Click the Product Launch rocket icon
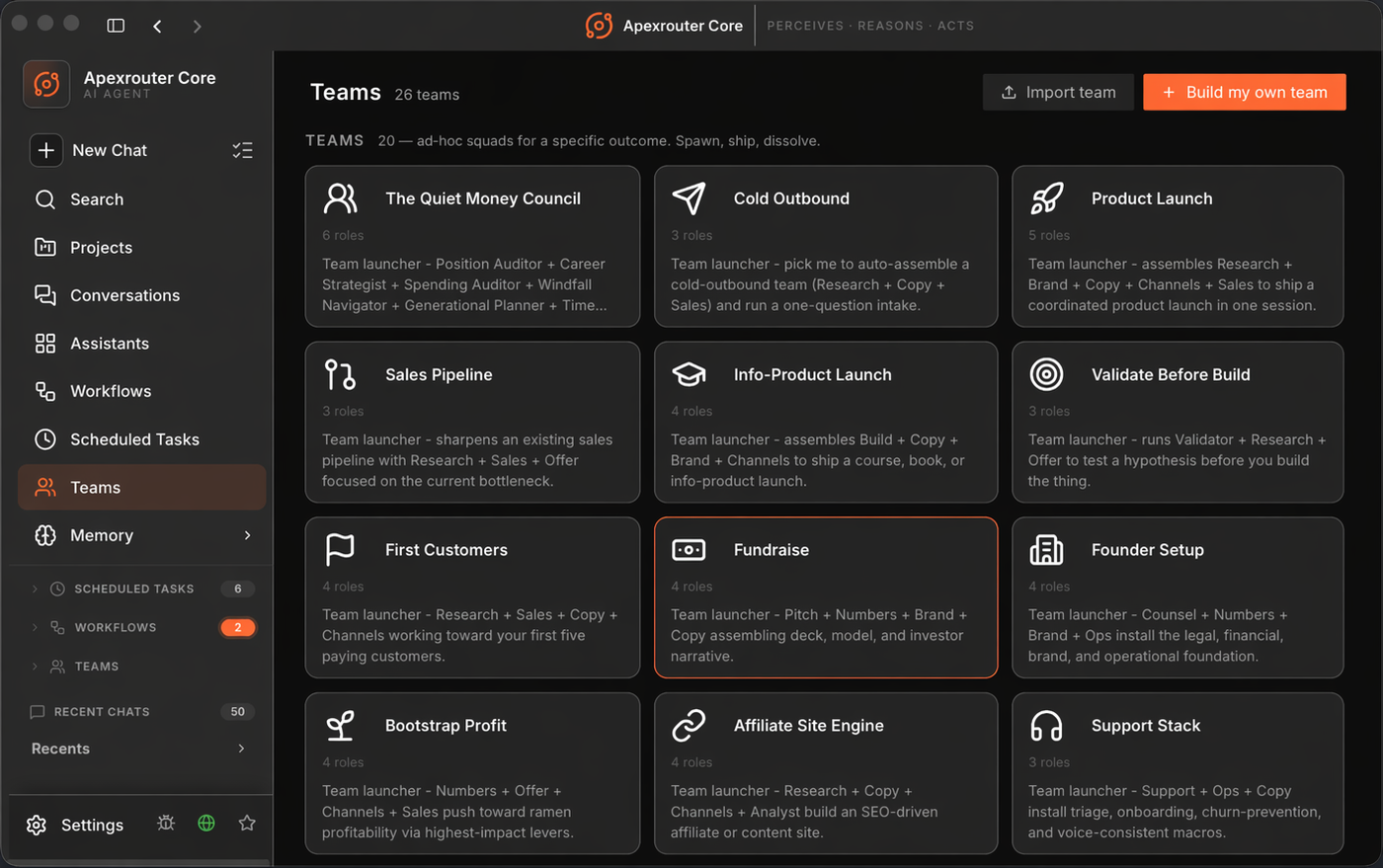Viewport: 1383px width, 868px height. (1046, 198)
